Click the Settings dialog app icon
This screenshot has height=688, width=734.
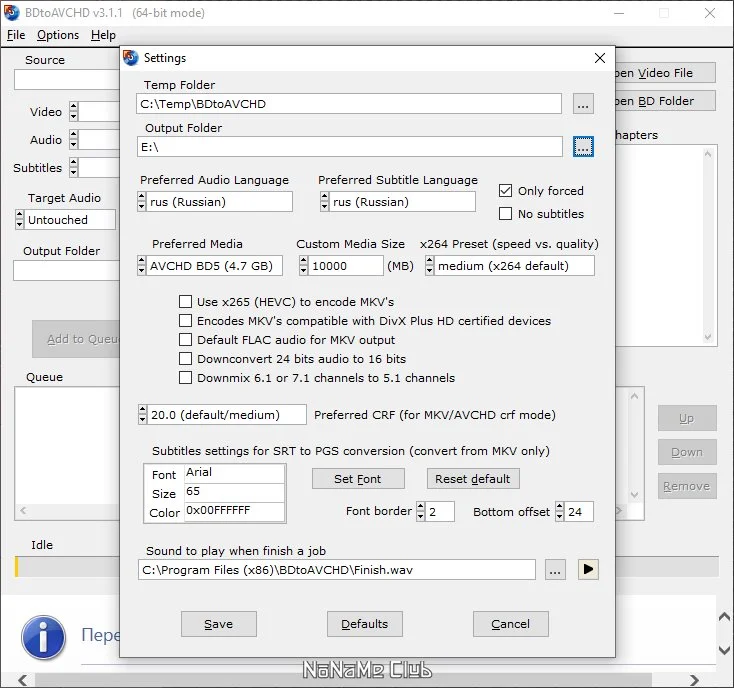[x=131, y=58]
